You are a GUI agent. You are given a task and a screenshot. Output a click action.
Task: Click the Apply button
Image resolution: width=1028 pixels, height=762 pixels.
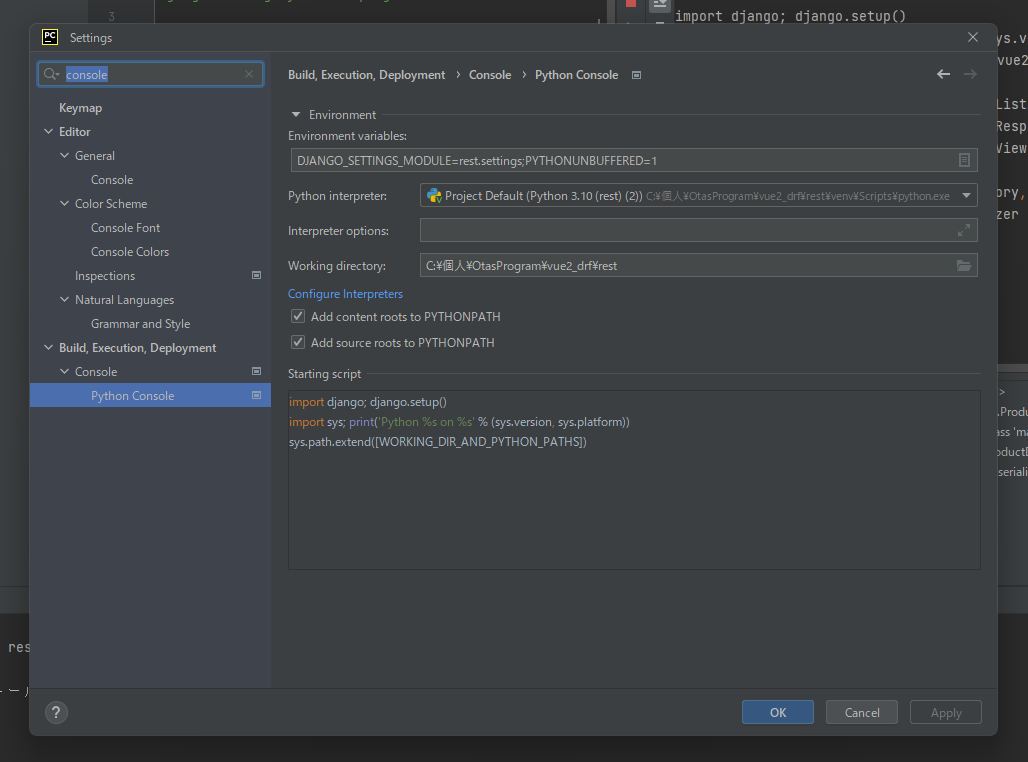pyautogui.click(x=945, y=712)
